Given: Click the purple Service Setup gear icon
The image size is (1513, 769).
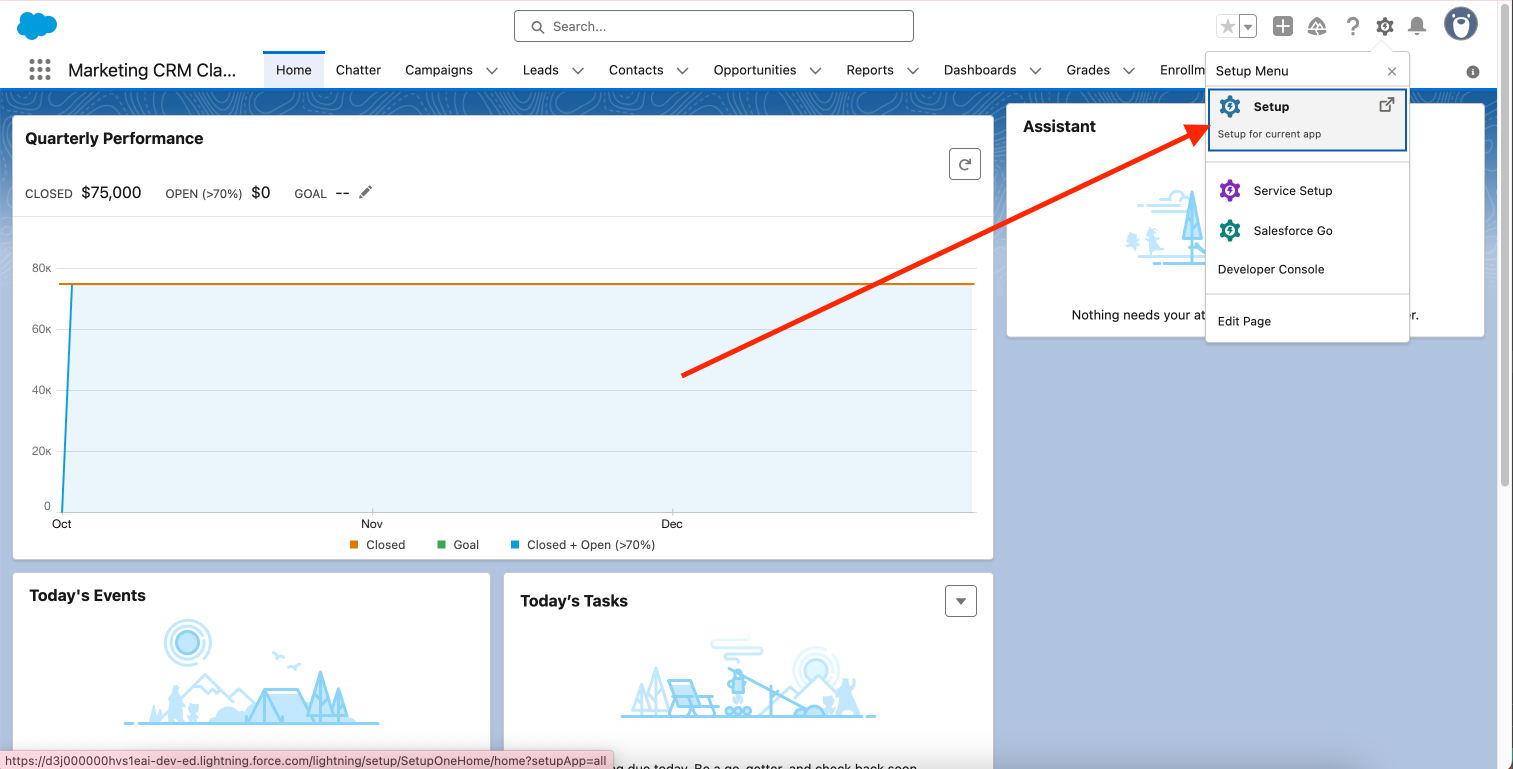Looking at the screenshot, I should [x=1230, y=191].
